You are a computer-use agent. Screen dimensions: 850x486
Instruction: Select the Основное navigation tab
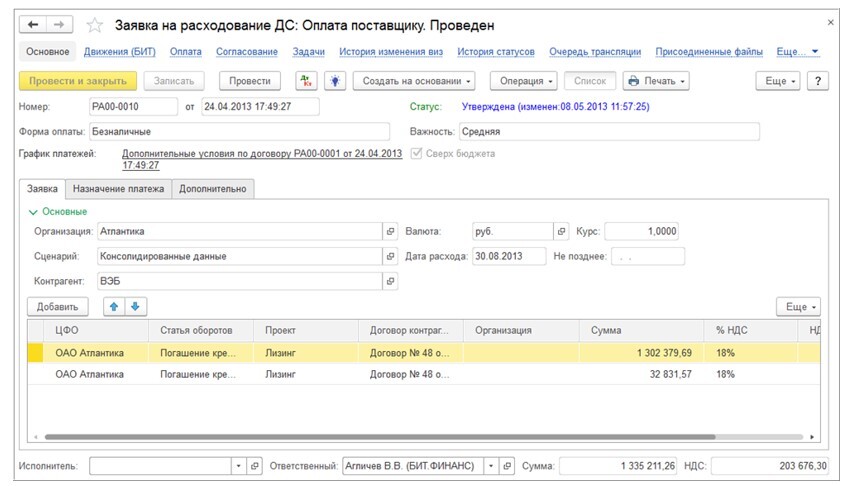coord(48,51)
